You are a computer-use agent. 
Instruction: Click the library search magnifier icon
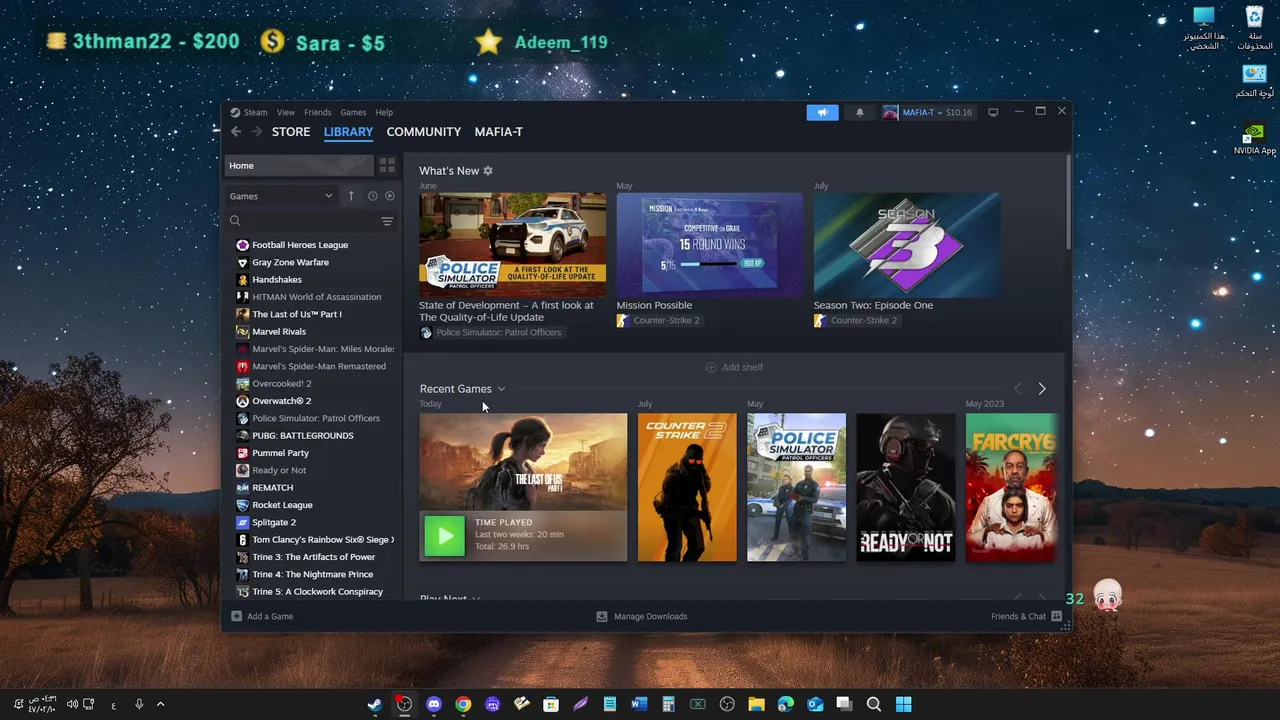235,221
